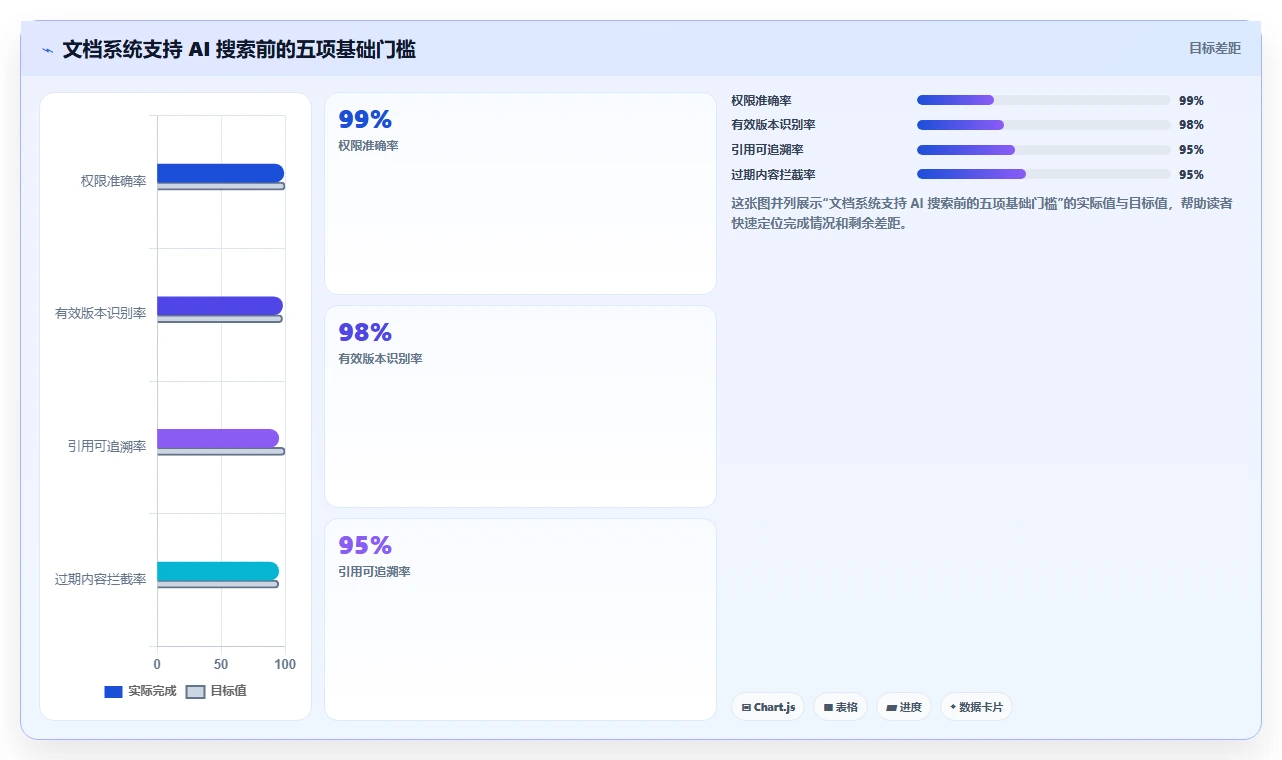
Task: Click the 98% 有效版本识别率 data card
Action: tap(520, 406)
